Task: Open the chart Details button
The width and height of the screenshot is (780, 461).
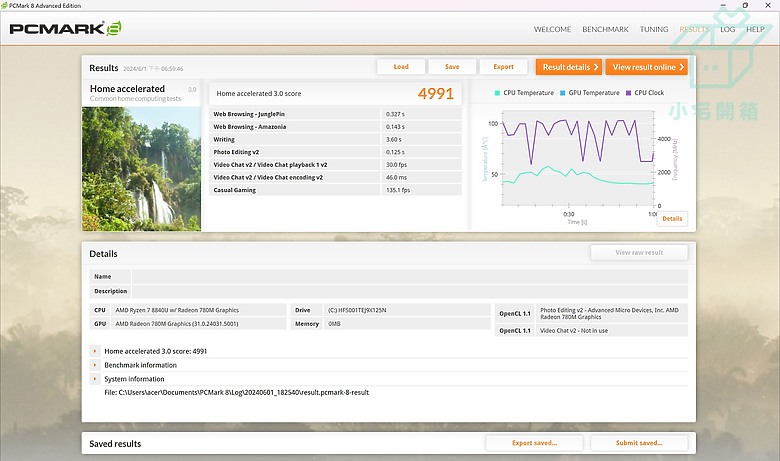Action: pyautogui.click(x=672, y=219)
